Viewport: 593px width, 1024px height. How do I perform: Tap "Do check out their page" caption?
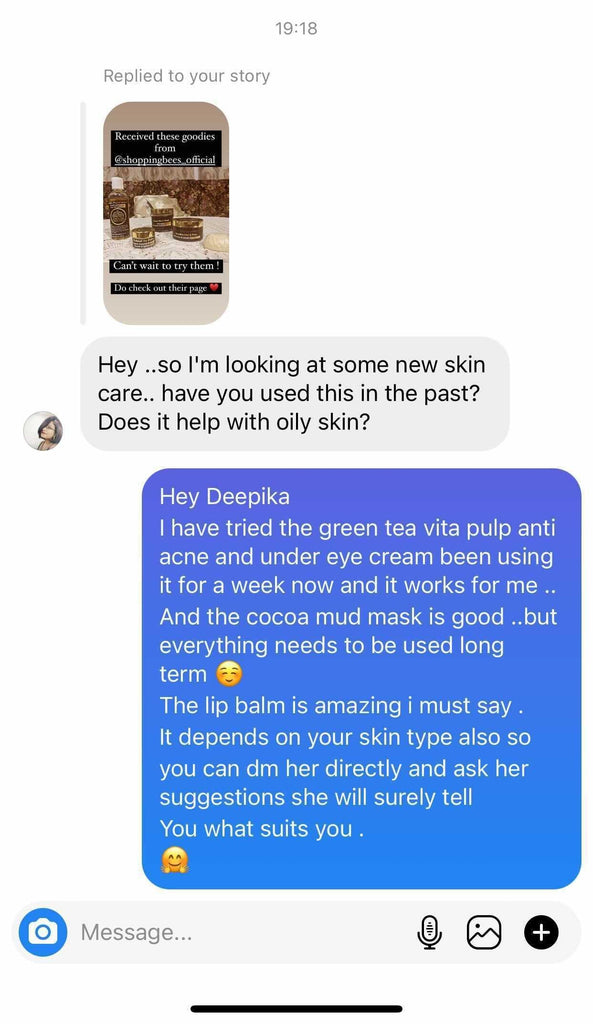coord(161,287)
